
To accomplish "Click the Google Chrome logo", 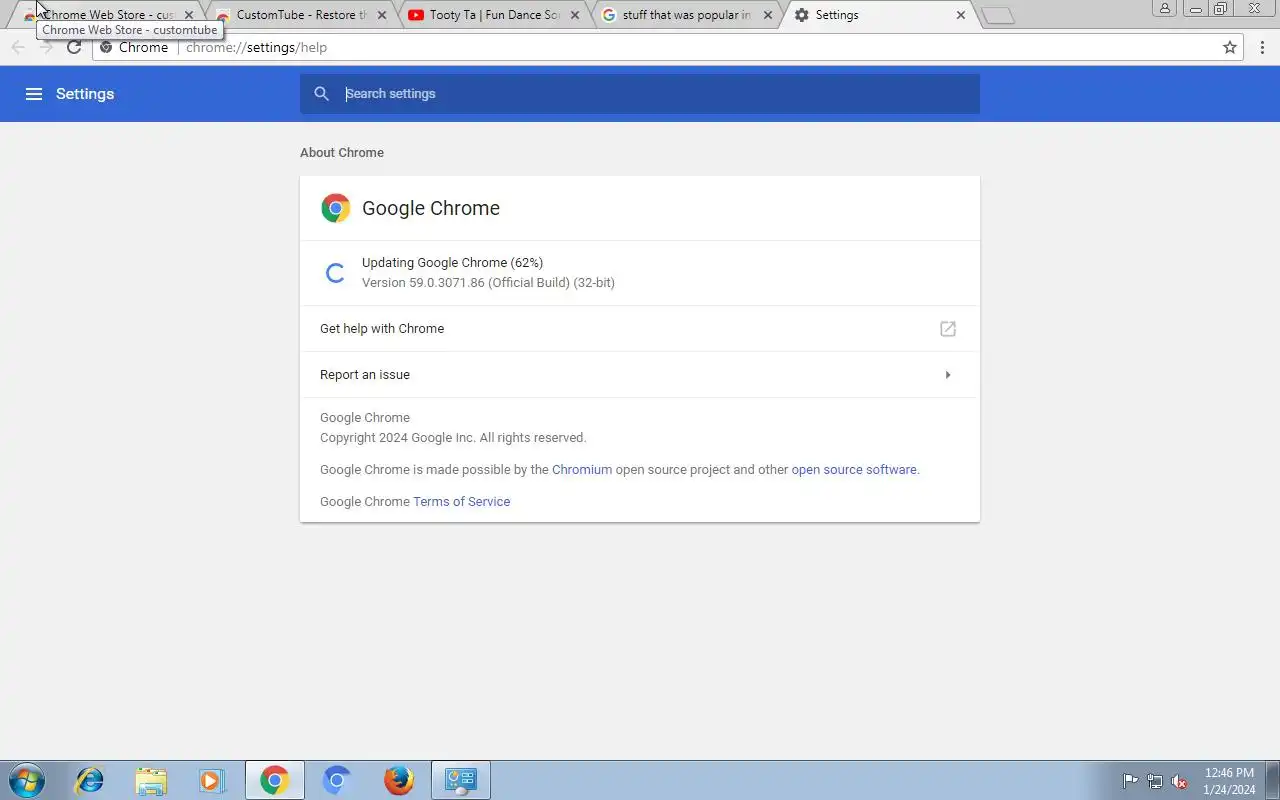I will click(336, 208).
